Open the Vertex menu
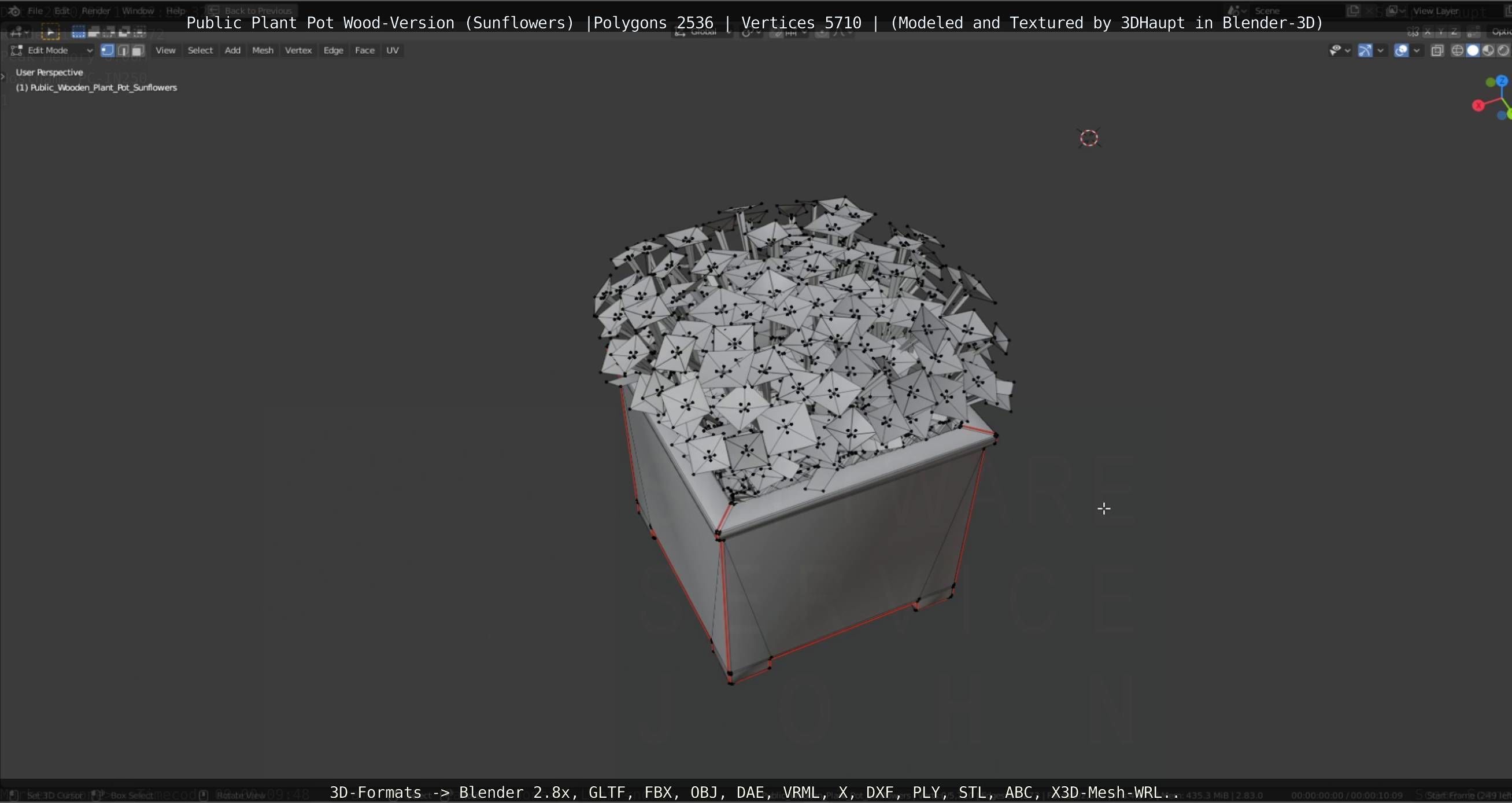1512x803 pixels. pos(298,50)
